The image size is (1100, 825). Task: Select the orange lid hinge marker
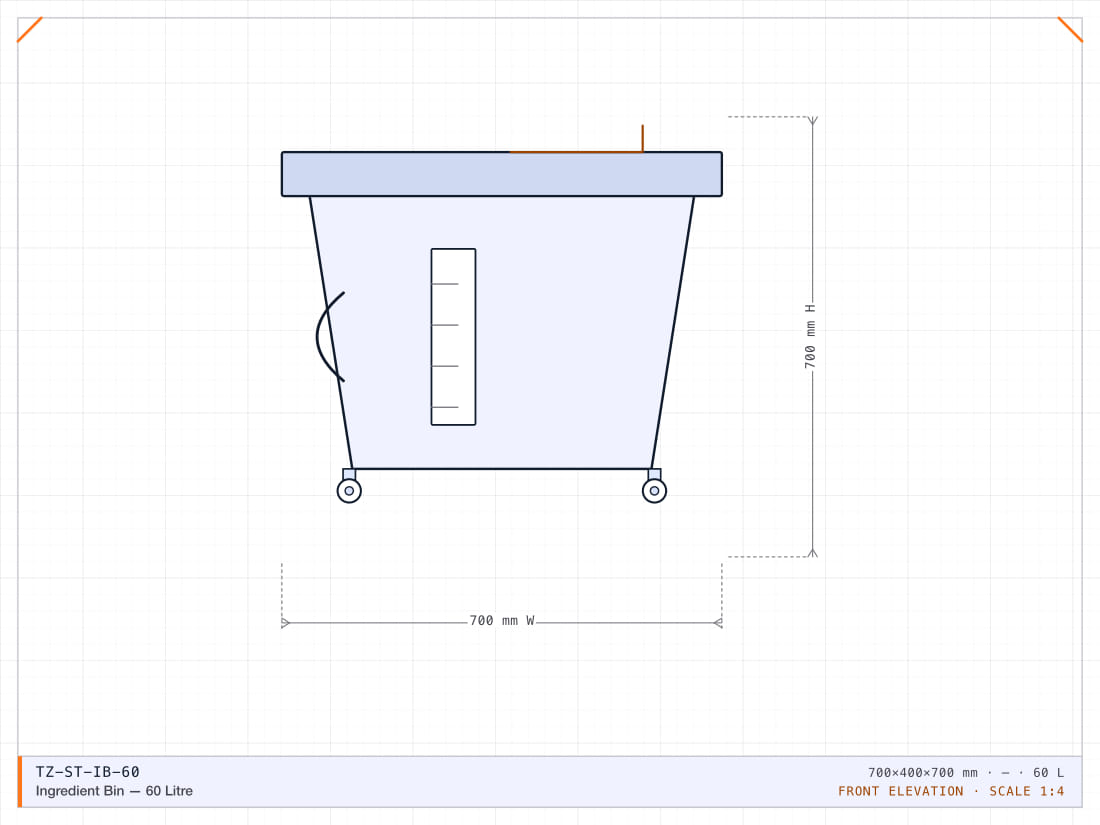[577, 139]
